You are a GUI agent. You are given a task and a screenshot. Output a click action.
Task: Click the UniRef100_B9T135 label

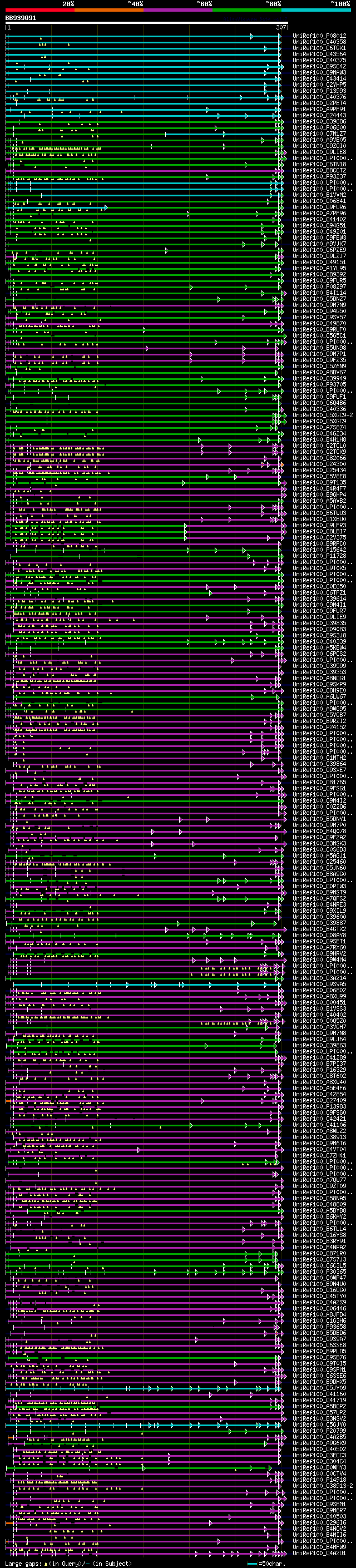click(319, 482)
